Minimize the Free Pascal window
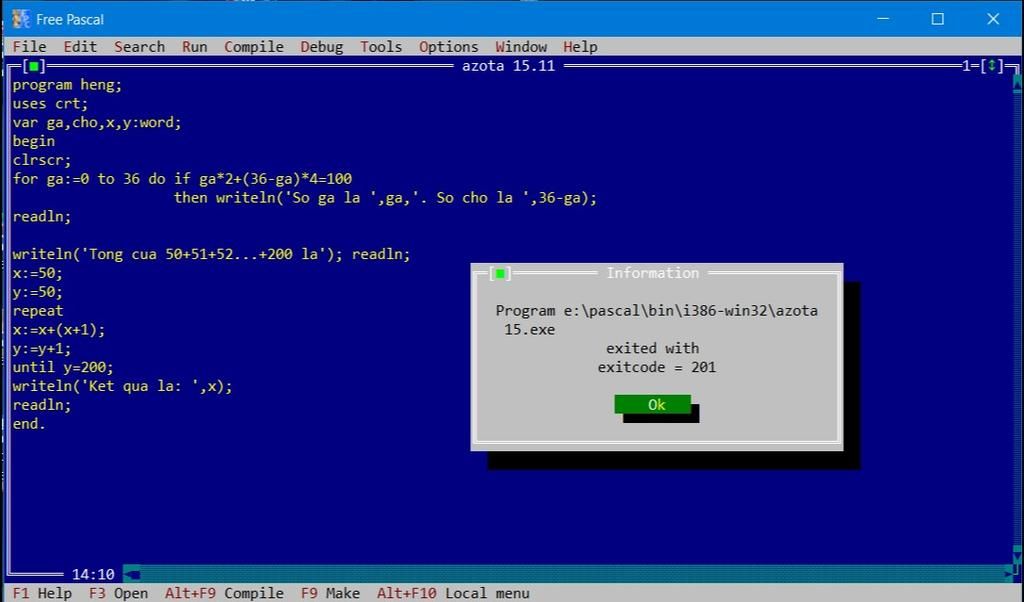The height and width of the screenshot is (602, 1024). (x=883, y=19)
